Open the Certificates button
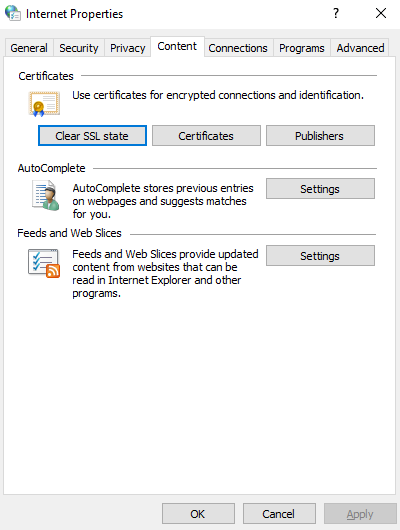The image size is (400, 530). tap(206, 136)
